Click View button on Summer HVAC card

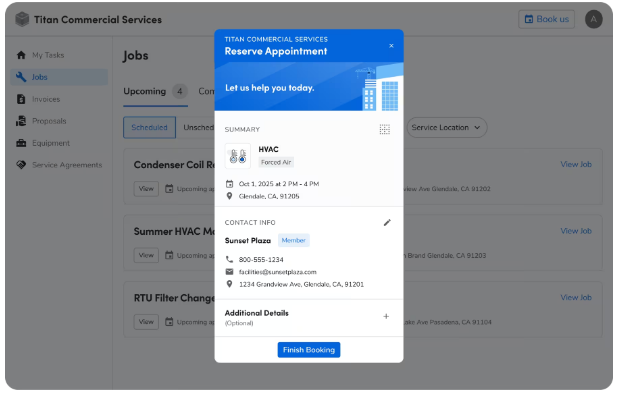[x=146, y=255]
